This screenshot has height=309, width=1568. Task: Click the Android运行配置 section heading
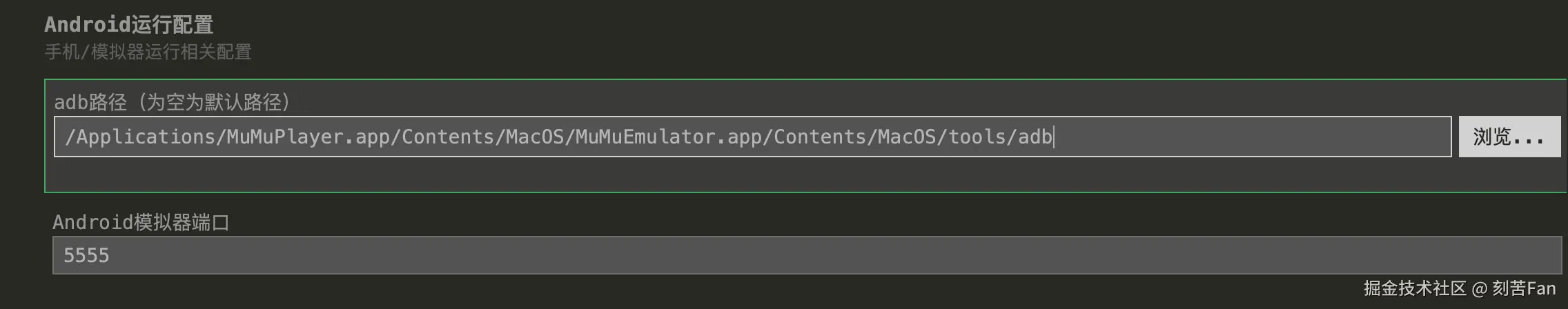coord(129,25)
